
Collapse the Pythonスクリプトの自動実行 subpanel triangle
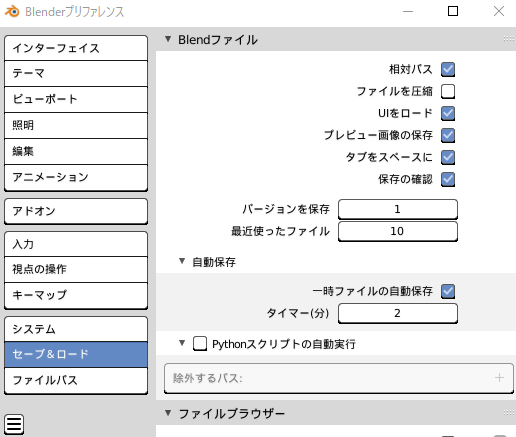182,343
